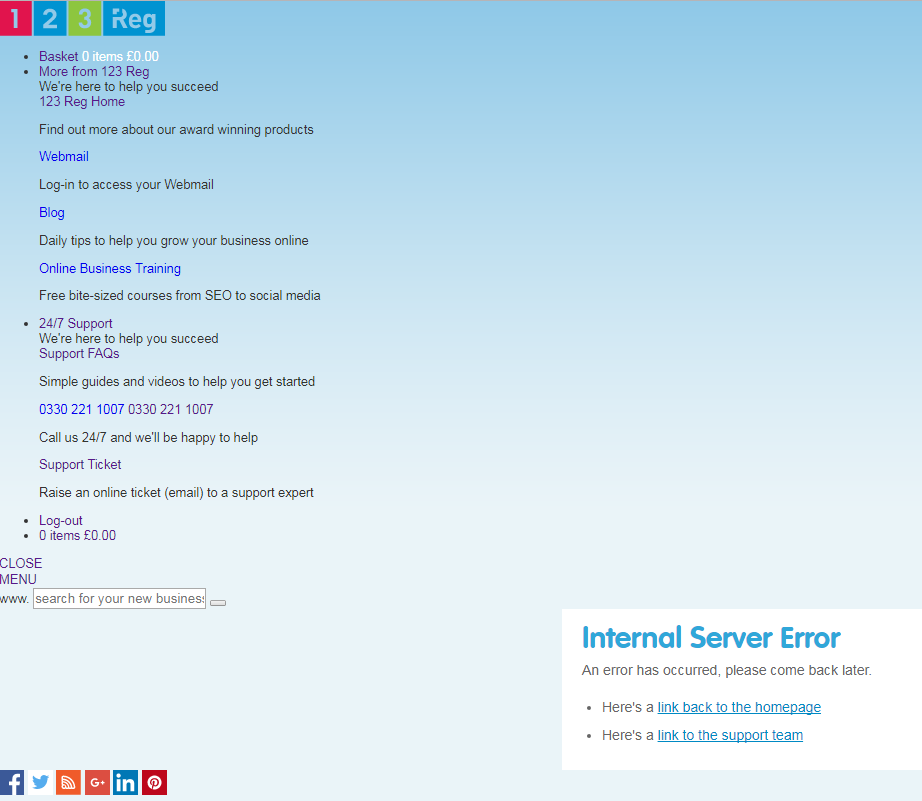Click the Internal Server Error heading
Viewport: 922px width, 801px height.
(x=711, y=638)
